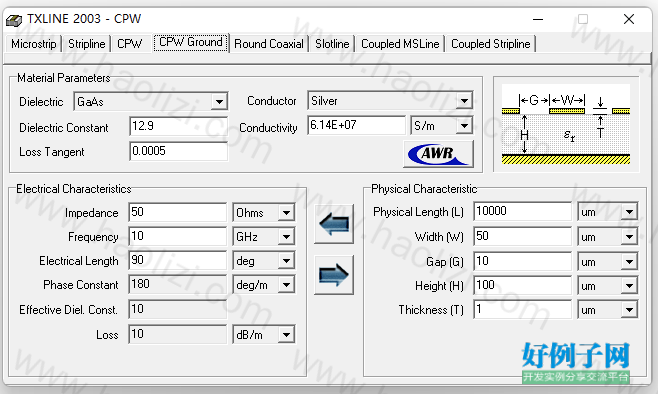Open the Width (W) um unit dropdown
This screenshot has width=658, height=394.
pyautogui.click(x=629, y=237)
